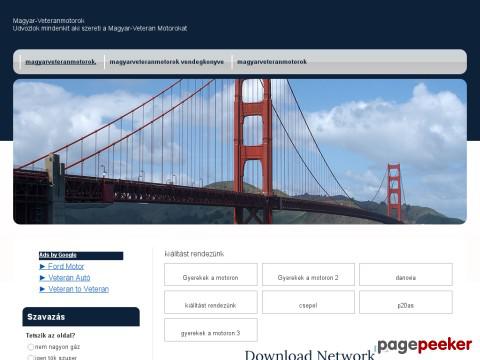
Task: Click arrow icon beside Veteran to Veteran
Action: 43,289
